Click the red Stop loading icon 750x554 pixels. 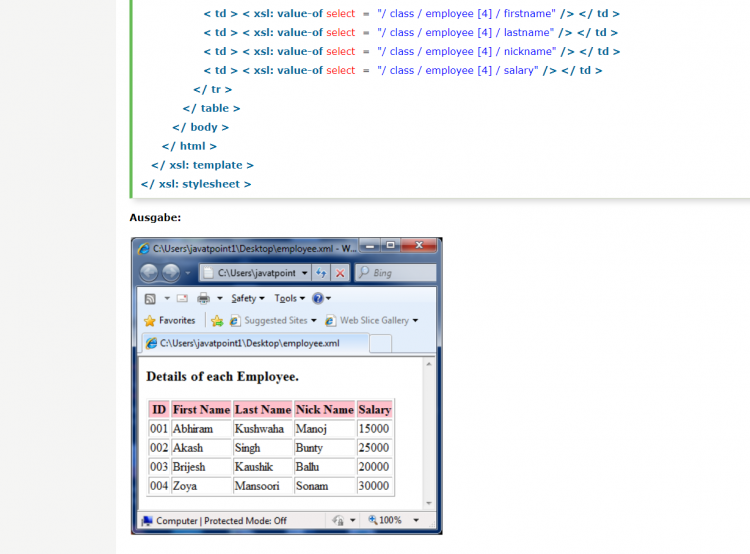340,273
